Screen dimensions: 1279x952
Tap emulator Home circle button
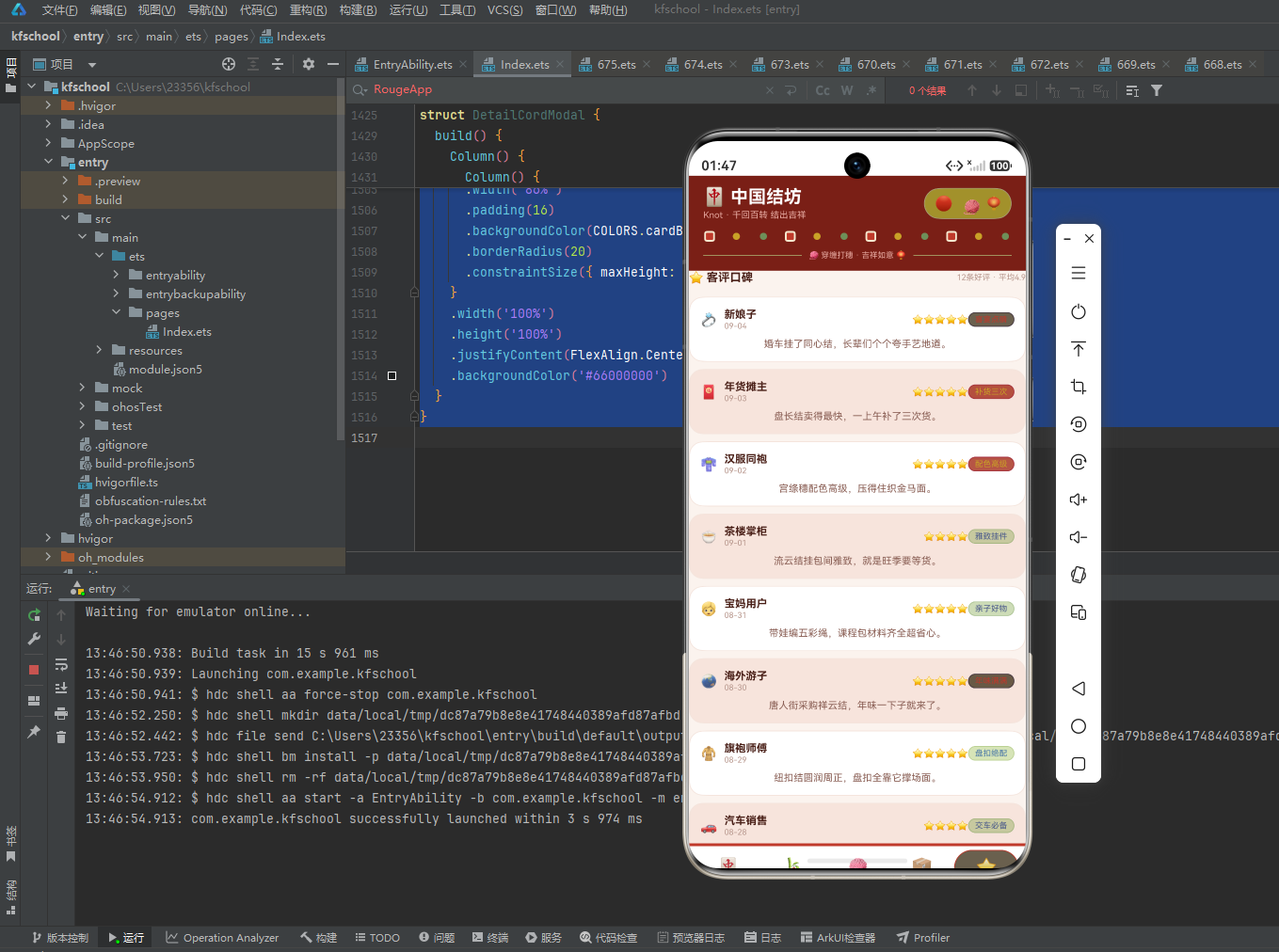(x=1079, y=726)
